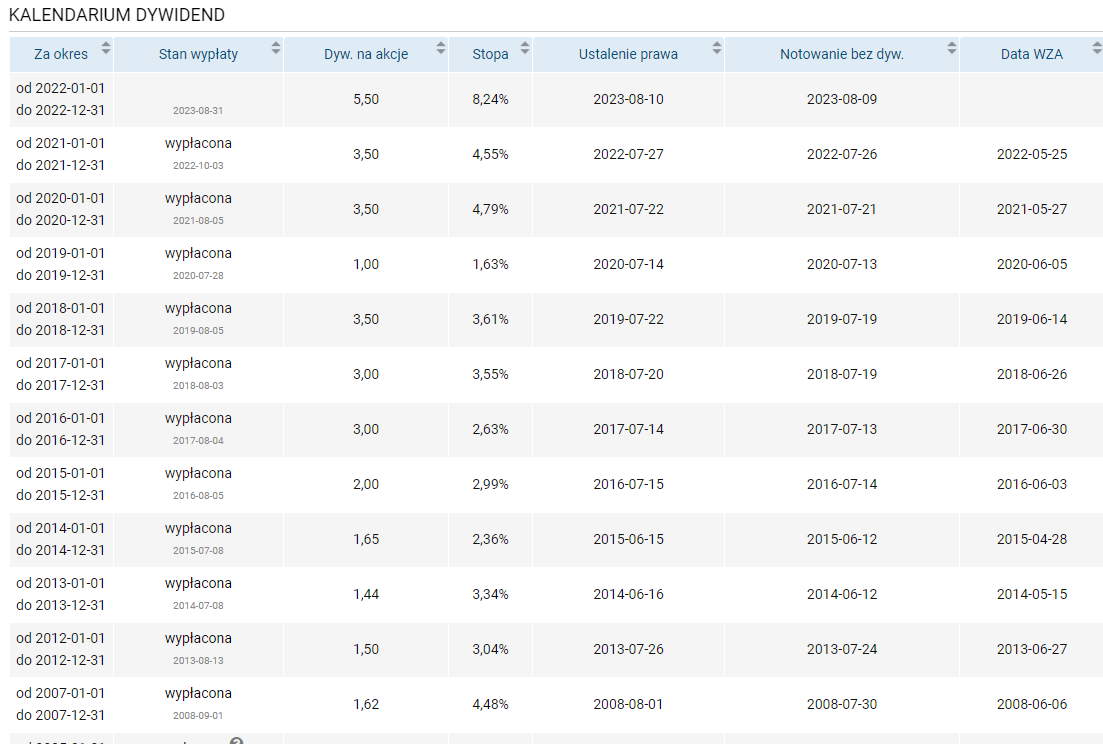Click the KALENDARIUM DYWIDEND heading
1103x744 pixels.
pos(117,15)
